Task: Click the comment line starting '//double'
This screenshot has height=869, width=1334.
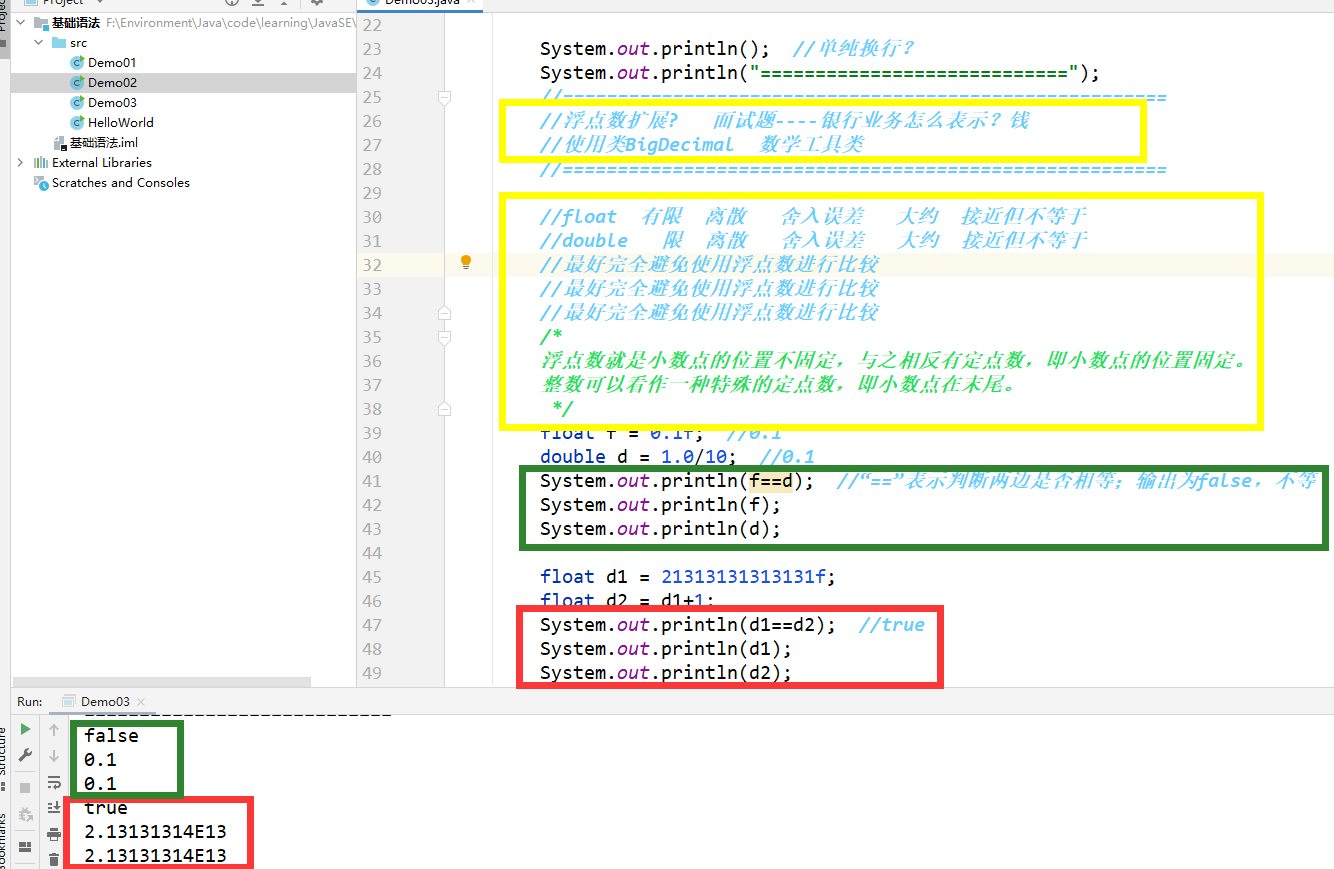Action: [x=813, y=241]
